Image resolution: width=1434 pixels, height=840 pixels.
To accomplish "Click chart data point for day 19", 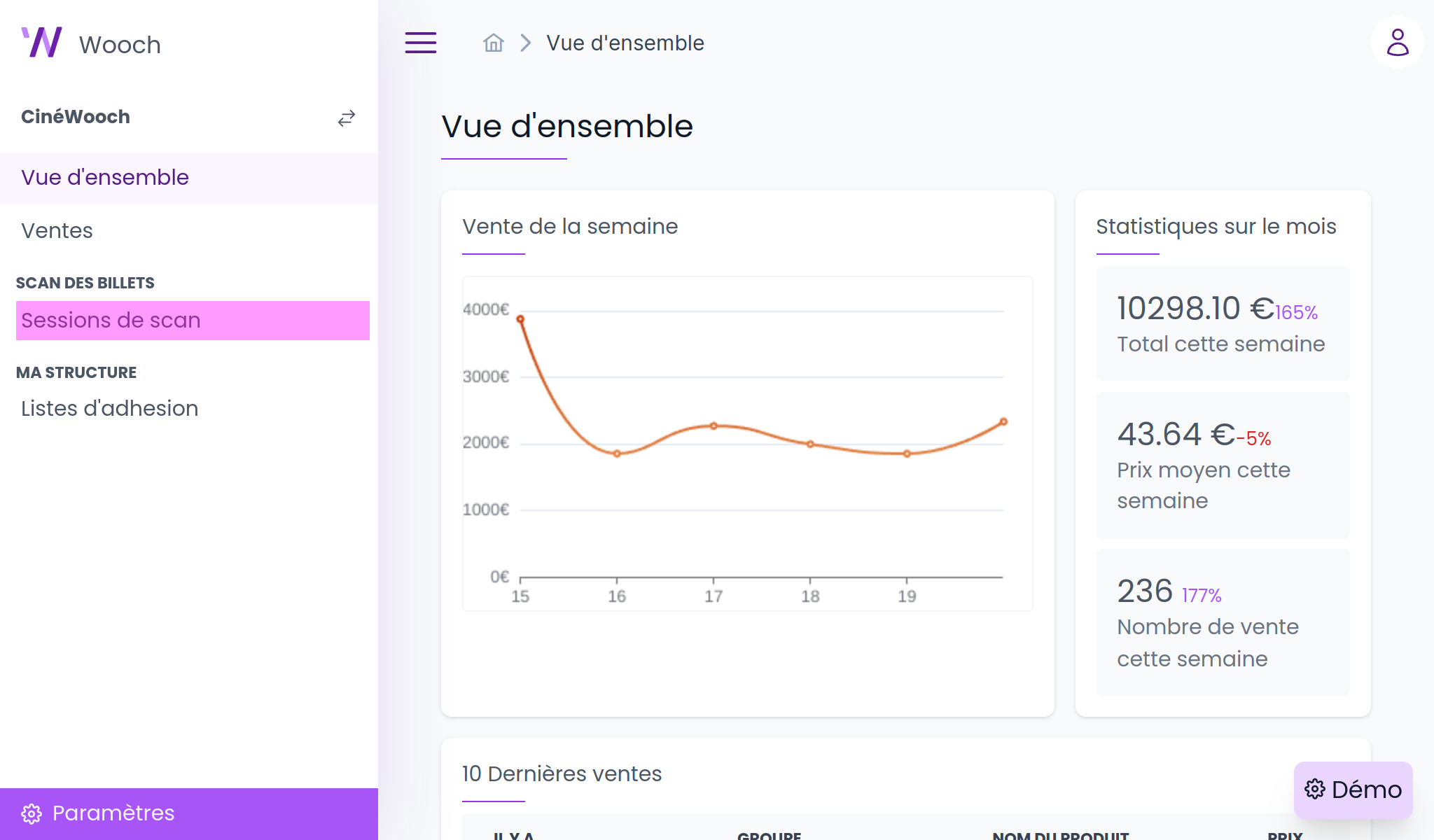I will (907, 454).
